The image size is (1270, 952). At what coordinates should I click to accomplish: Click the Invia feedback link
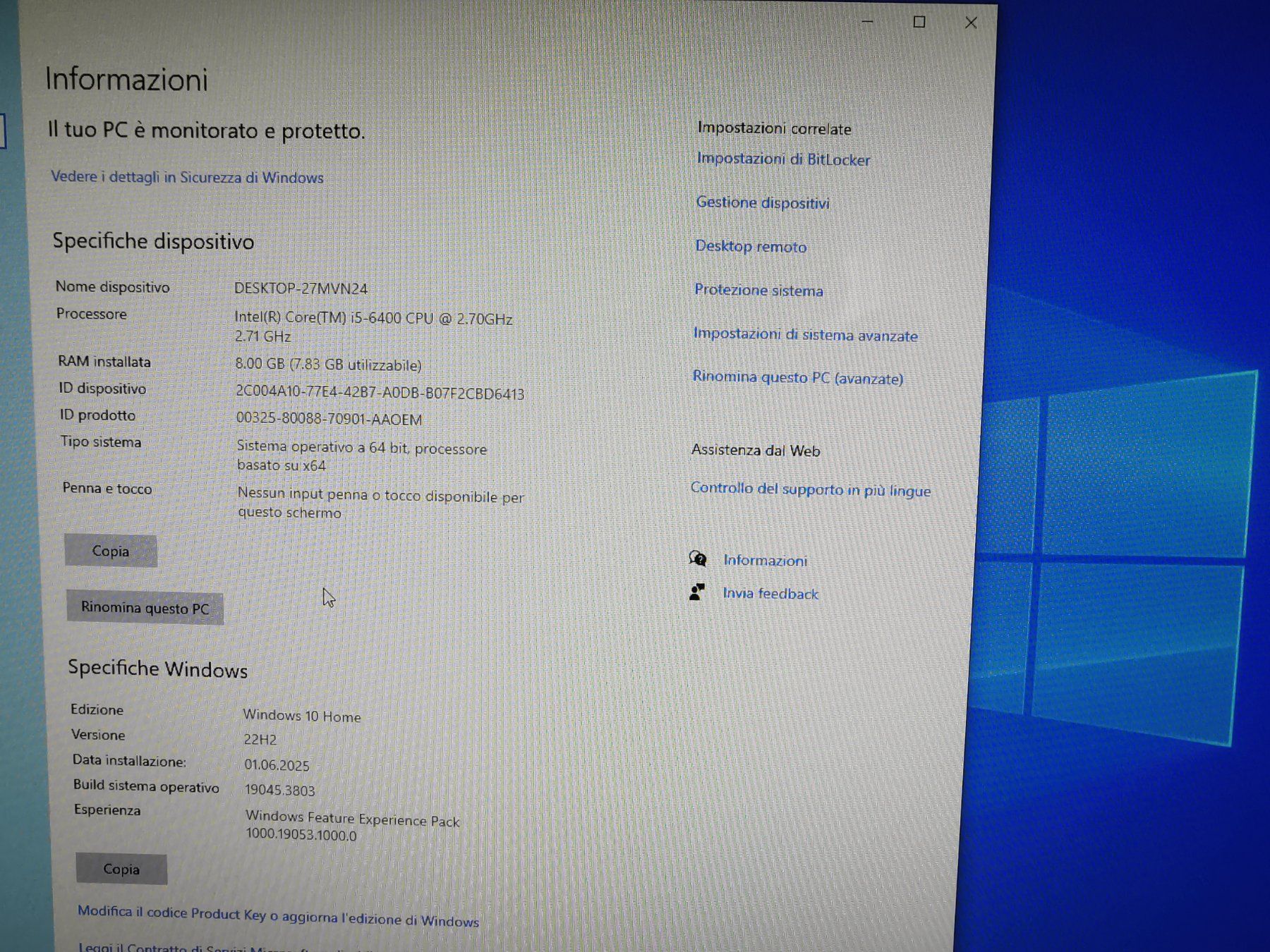770,594
